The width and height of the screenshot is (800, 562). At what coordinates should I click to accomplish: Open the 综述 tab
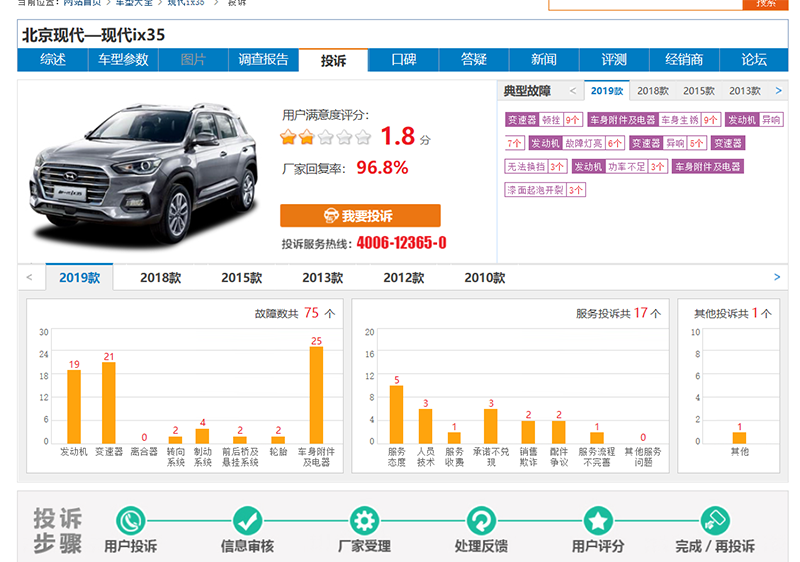pos(53,60)
